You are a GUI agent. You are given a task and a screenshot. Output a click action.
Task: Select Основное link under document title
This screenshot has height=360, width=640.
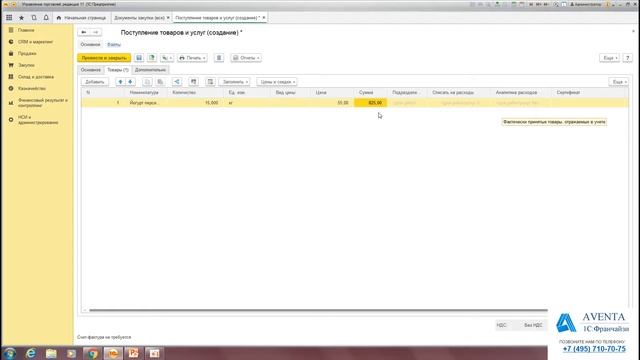(90, 44)
